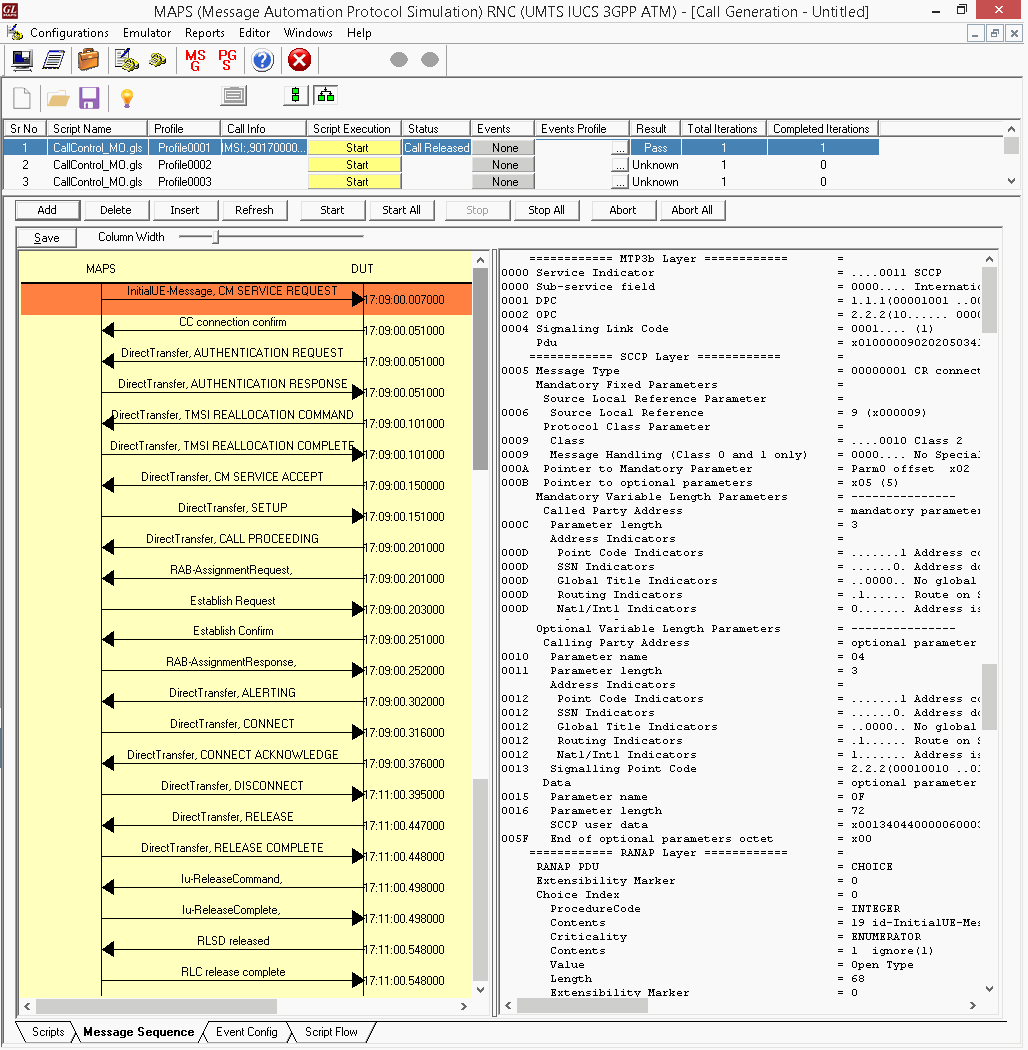
Task: Select the Iu-ReleaseCommand message
Action: pyautogui.click(x=232, y=879)
